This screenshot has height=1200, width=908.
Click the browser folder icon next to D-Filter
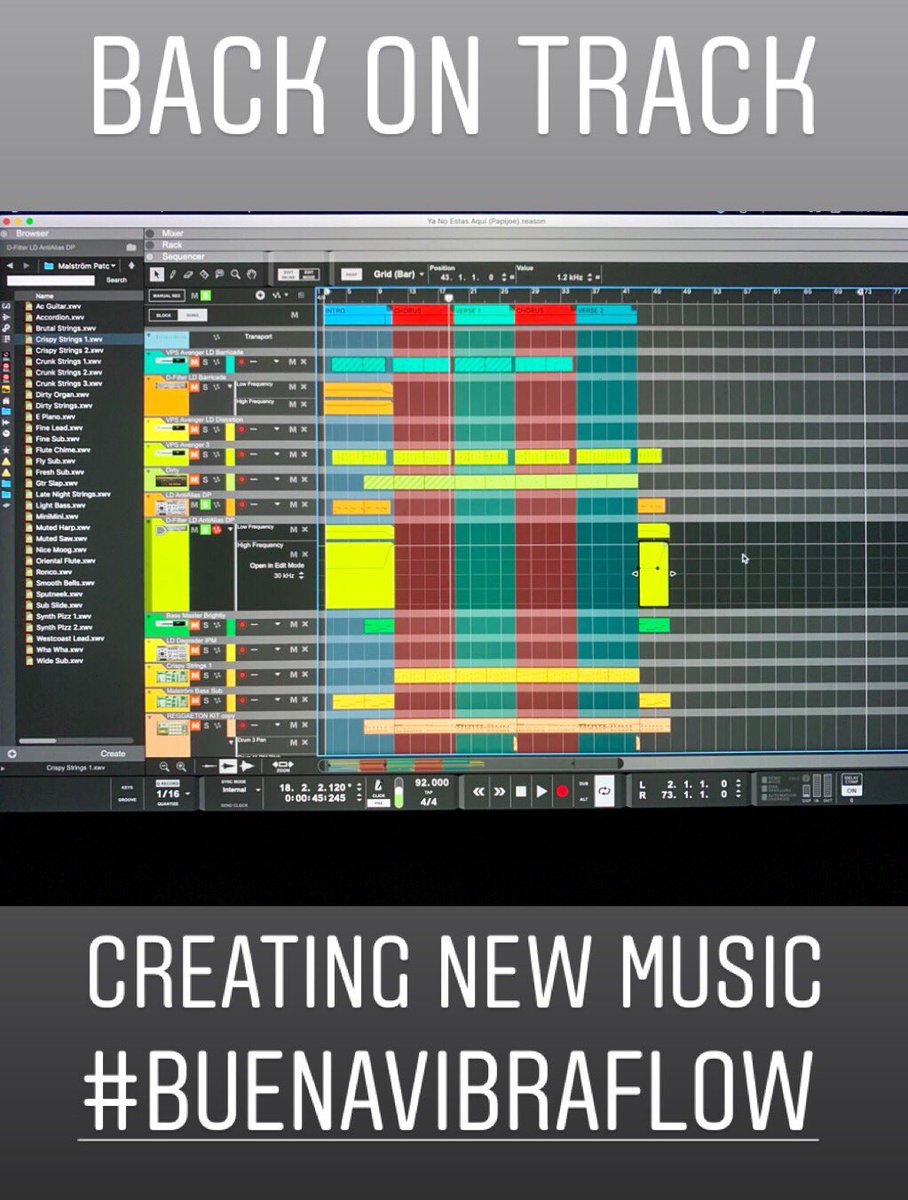click(x=131, y=247)
